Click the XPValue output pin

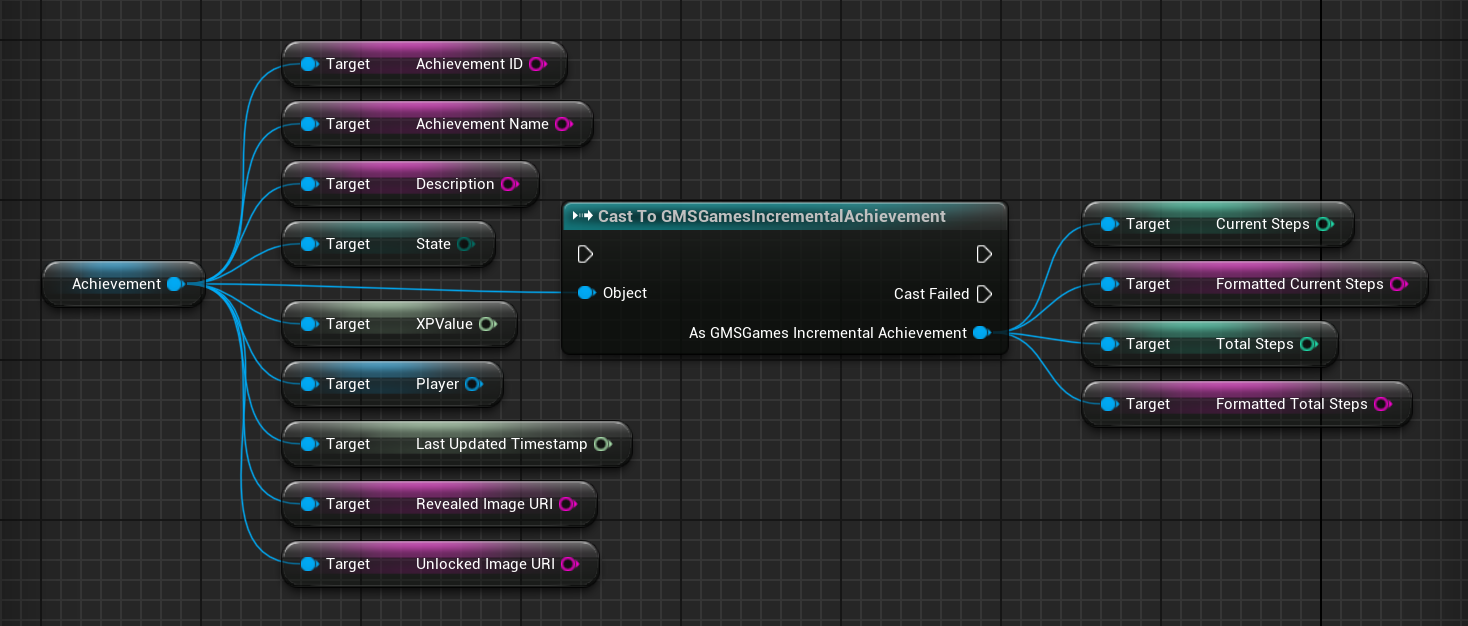(x=487, y=324)
